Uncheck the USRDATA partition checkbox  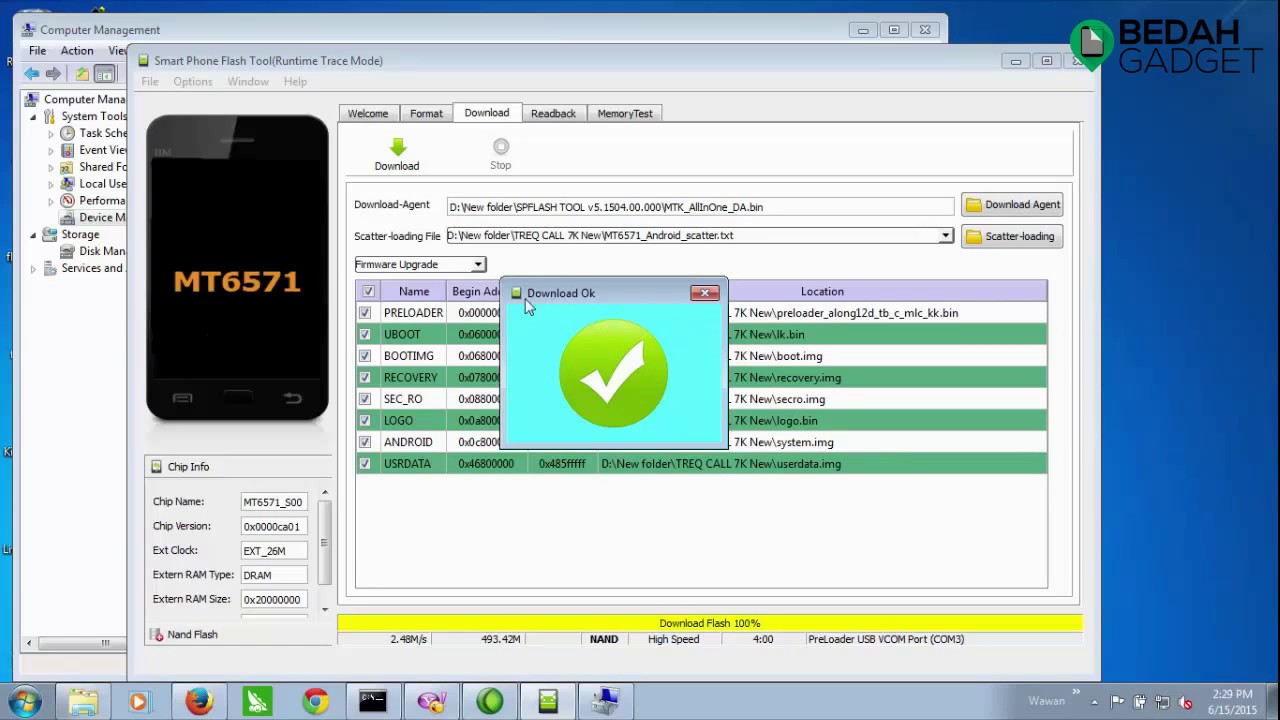click(365, 463)
